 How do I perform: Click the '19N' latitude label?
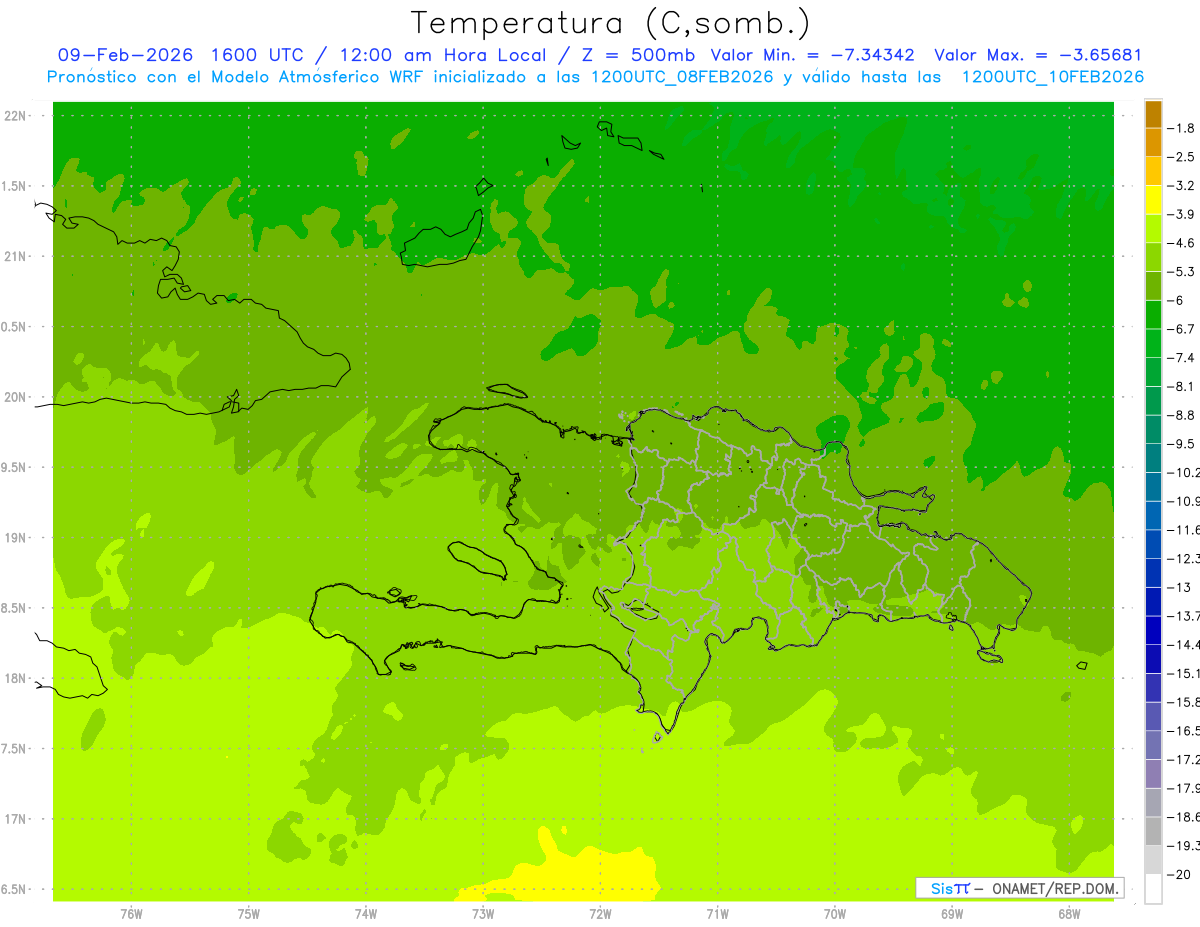[x=15, y=538]
